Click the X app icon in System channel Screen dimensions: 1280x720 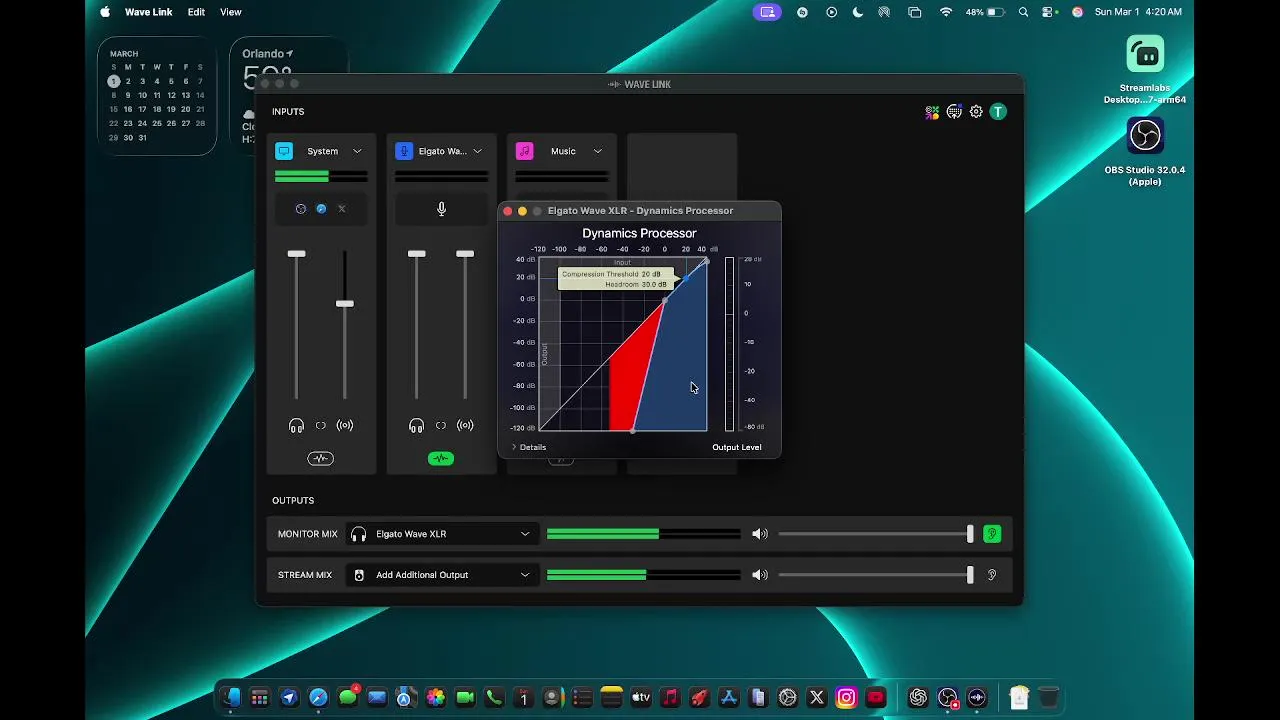point(341,209)
